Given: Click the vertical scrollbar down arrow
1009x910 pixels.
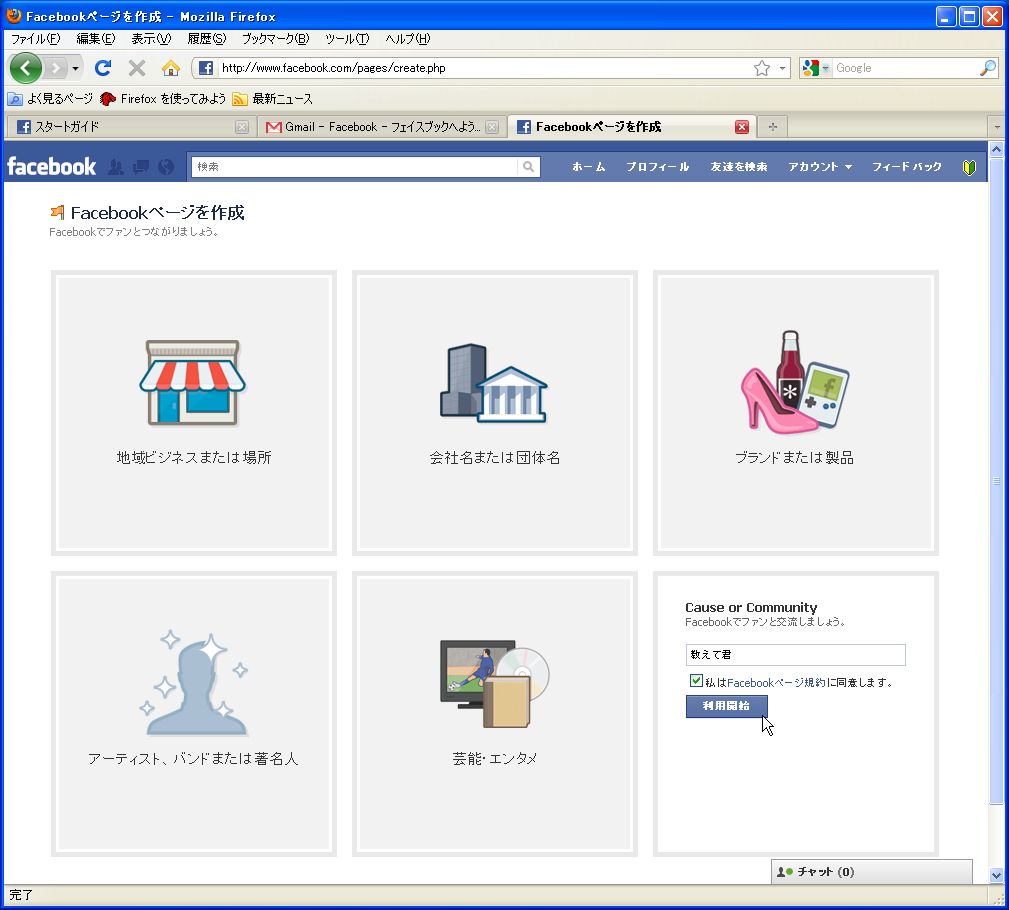Looking at the screenshot, I should pyautogui.click(x=997, y=875).
